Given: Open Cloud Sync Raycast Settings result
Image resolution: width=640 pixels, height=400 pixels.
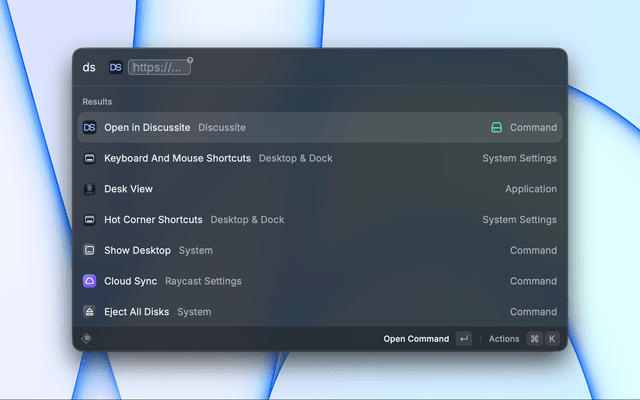Looking at the screenshot, I should coord(320,281).
